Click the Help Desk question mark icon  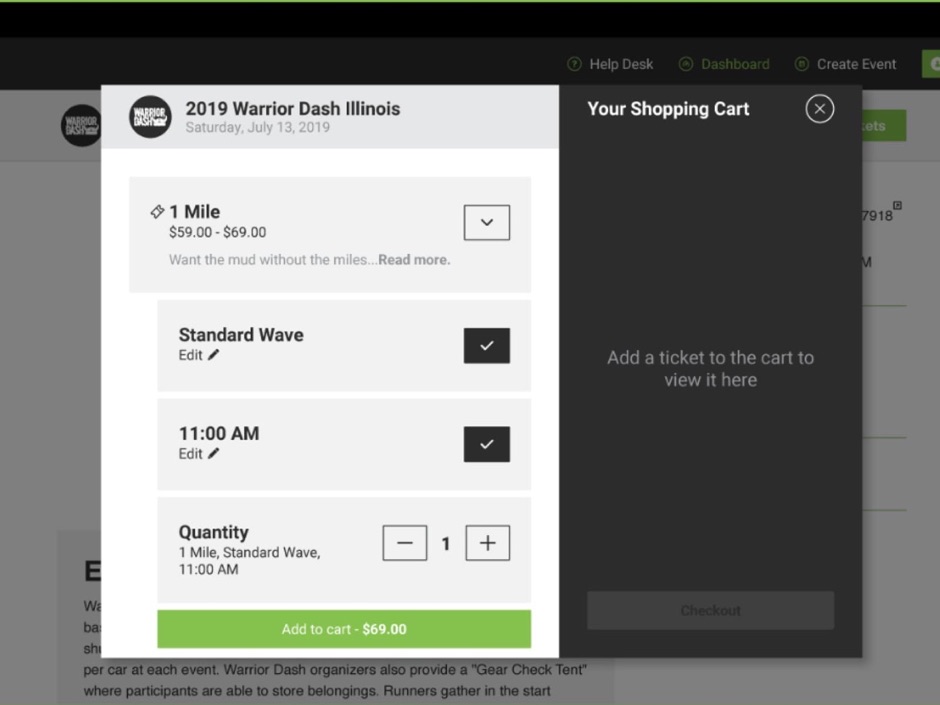(574, 64)
